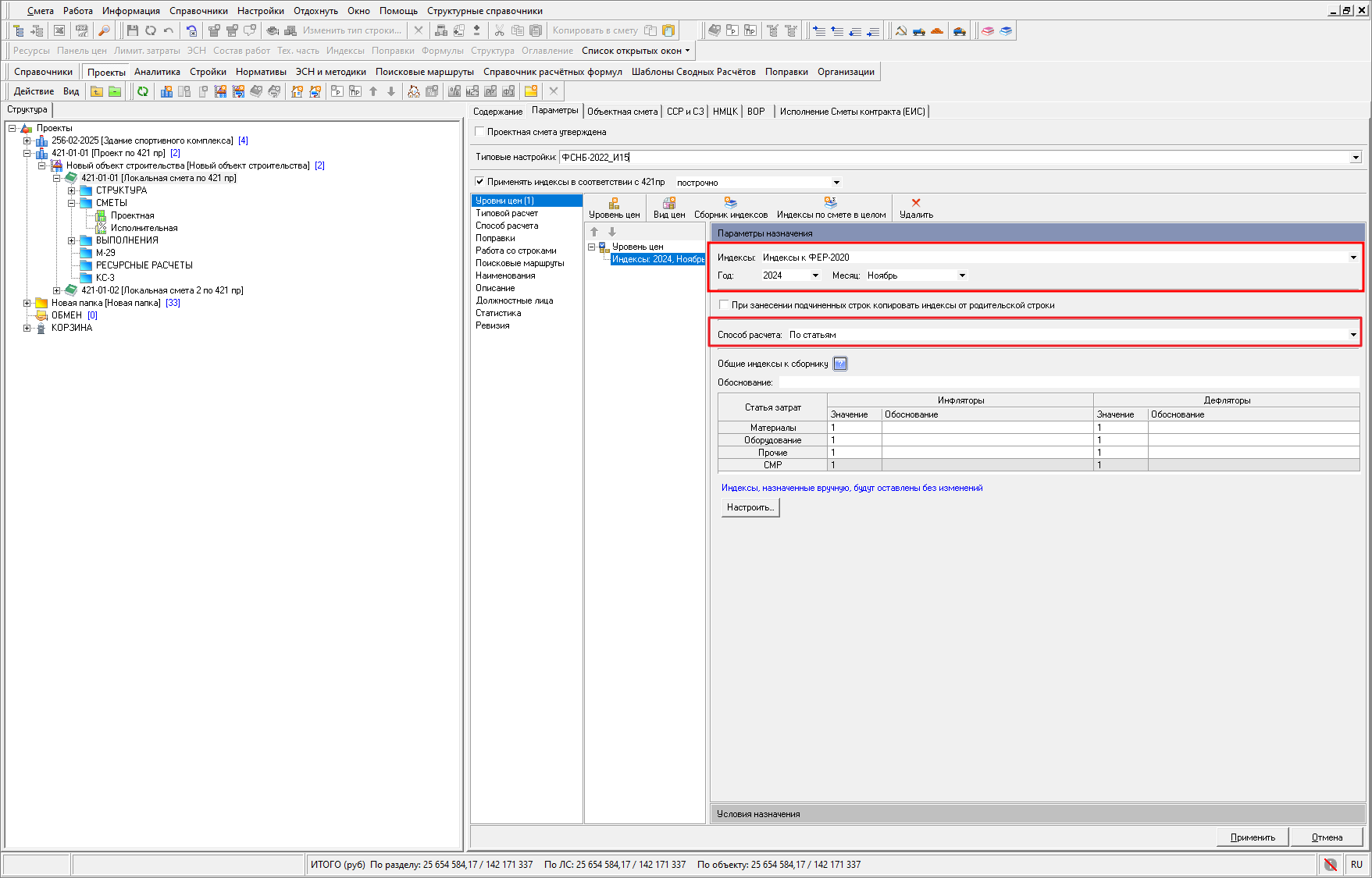The height and width of the screenshot is (878, 1372).
Task: Open the Настройки menu
Action: (x=260, y=11)
